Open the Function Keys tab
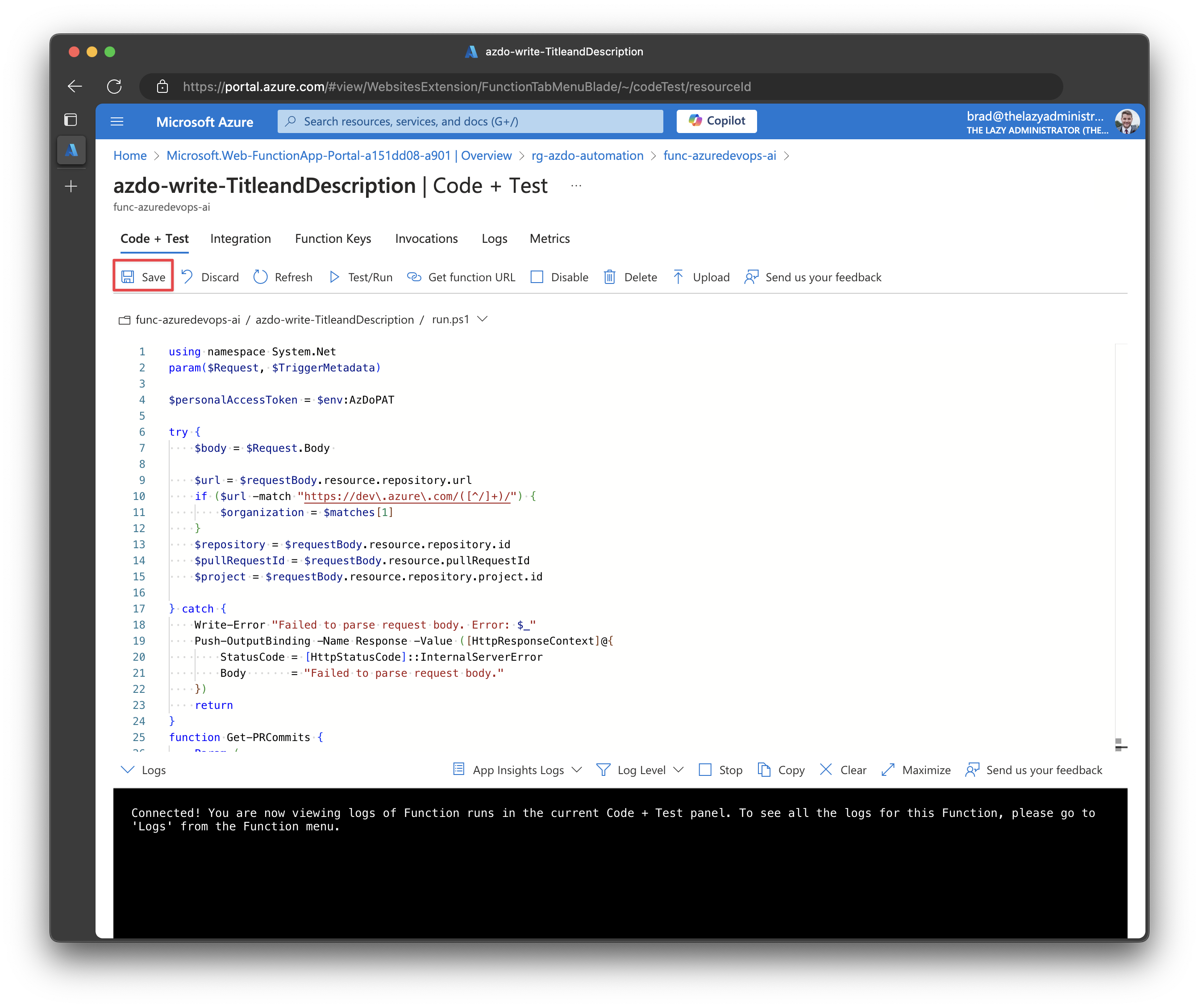 click(x=333, y=238)
